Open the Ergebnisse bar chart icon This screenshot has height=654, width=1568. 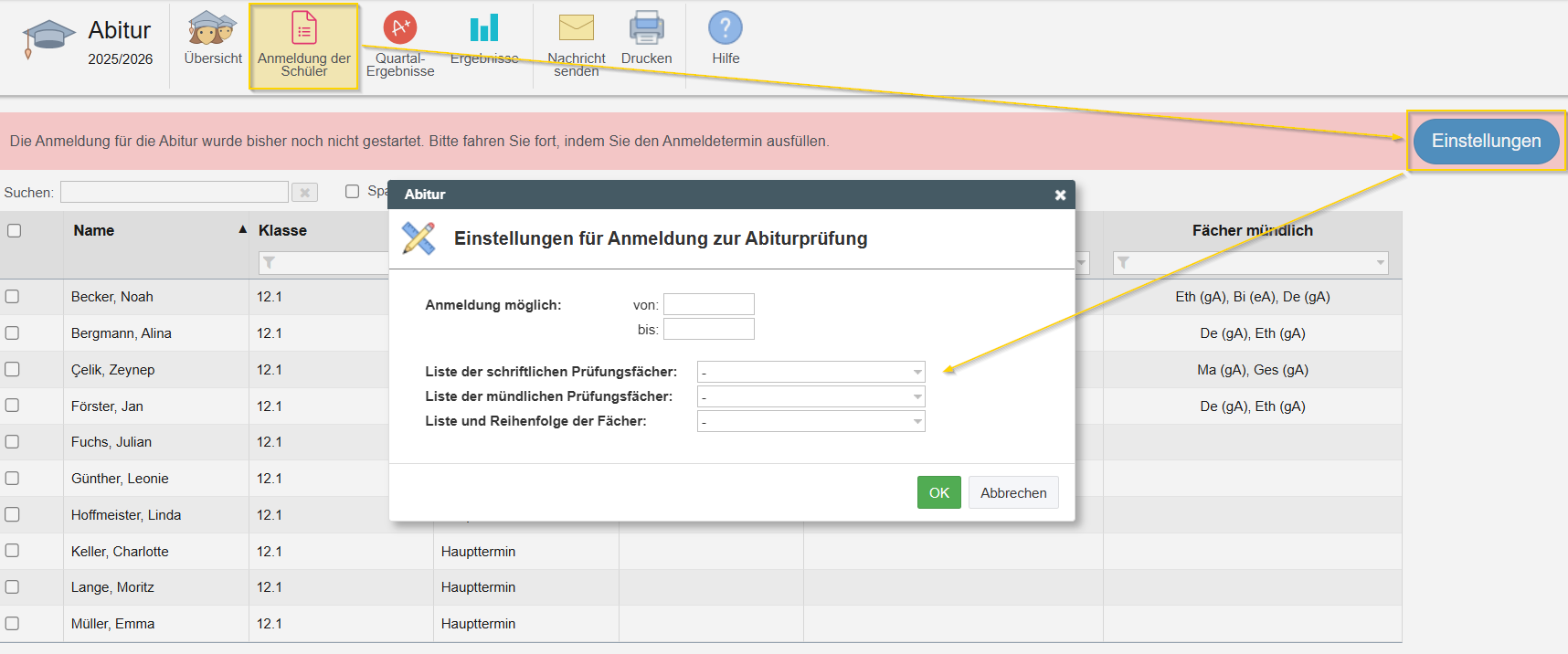coord(483,28)
